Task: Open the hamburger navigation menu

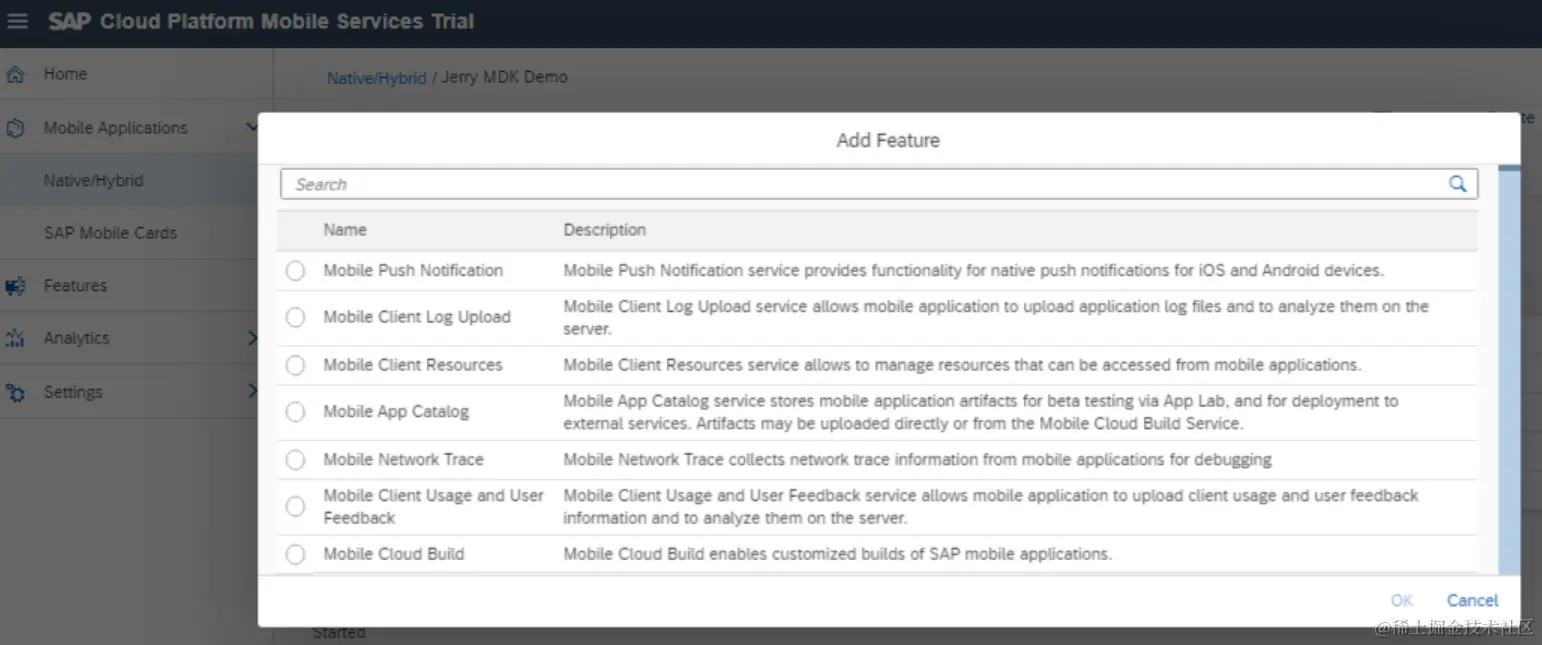Action: click(x=17, y=21)
